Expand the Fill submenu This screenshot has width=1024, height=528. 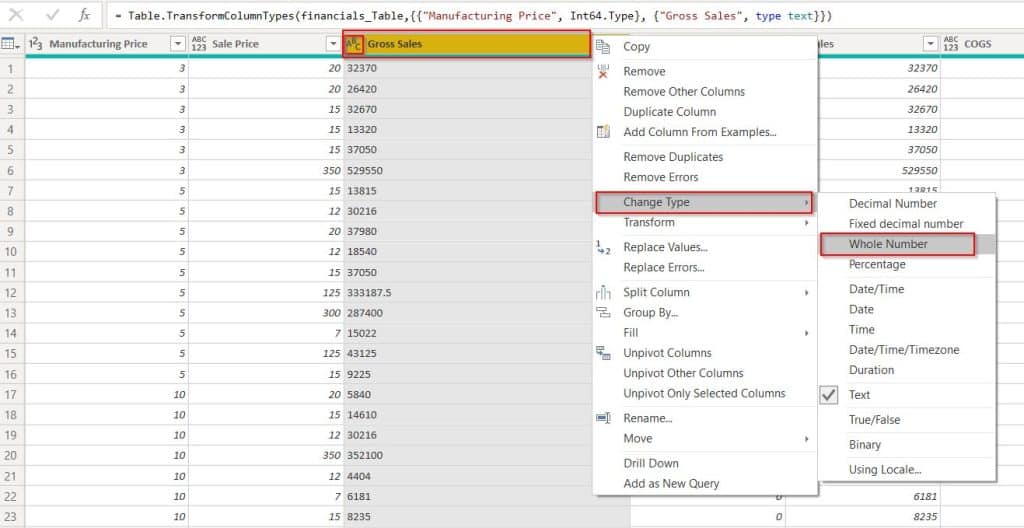(704, 333)
